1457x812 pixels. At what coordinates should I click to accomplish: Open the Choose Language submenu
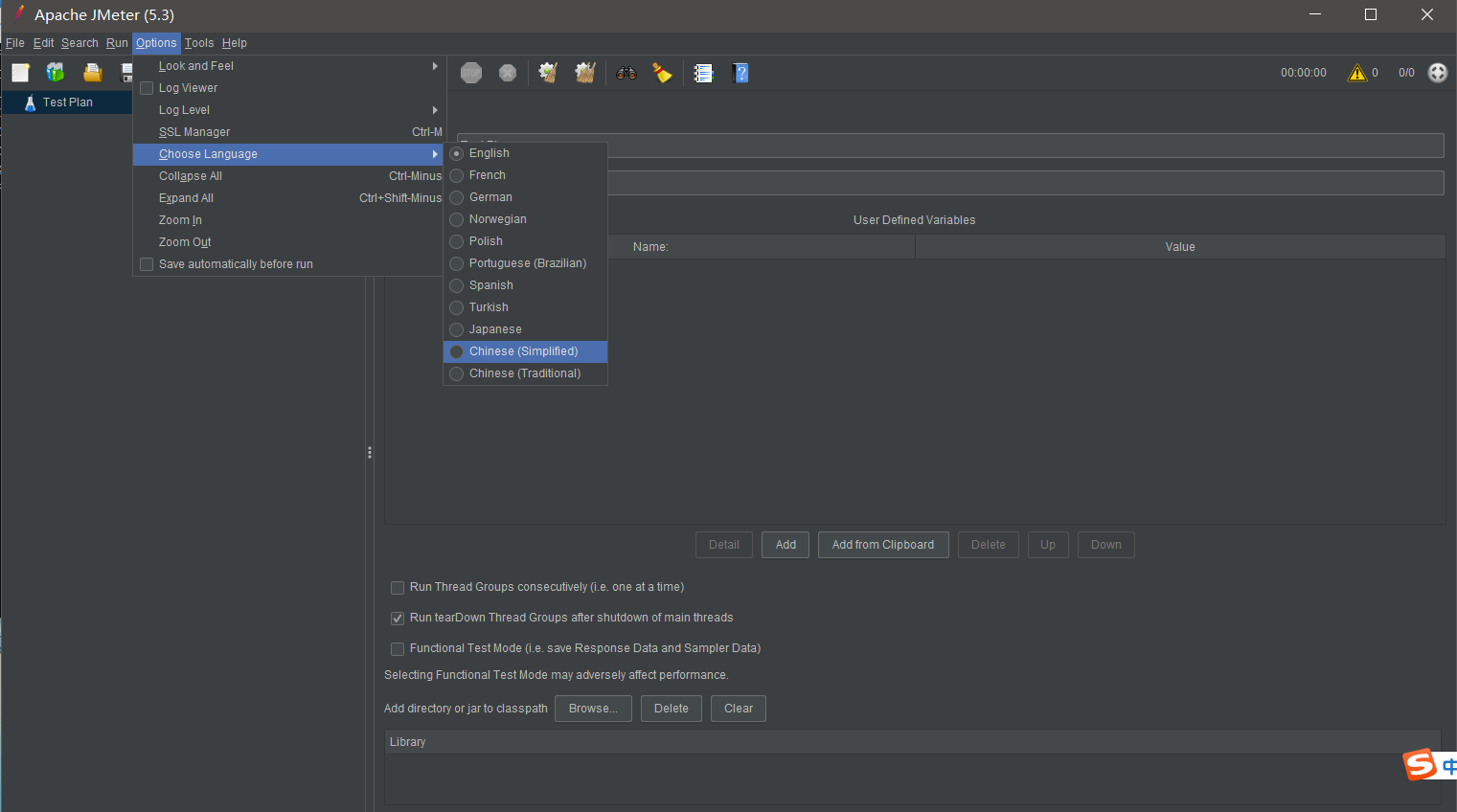(287, 154)
